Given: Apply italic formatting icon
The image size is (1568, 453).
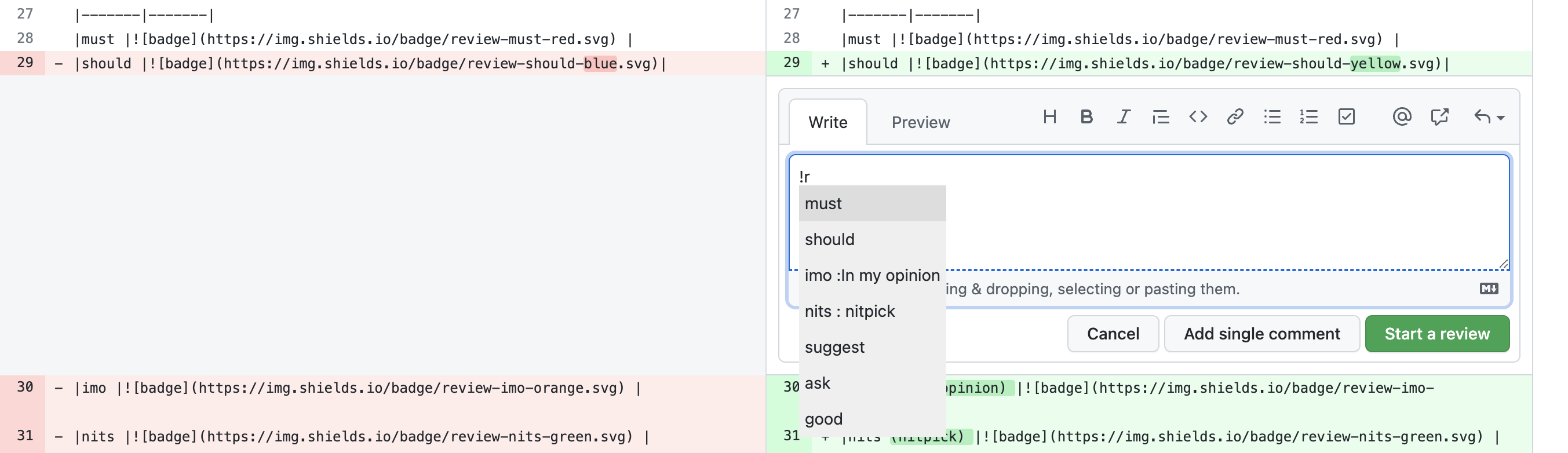Looking at the screenshot, I should click(1123, 117).
